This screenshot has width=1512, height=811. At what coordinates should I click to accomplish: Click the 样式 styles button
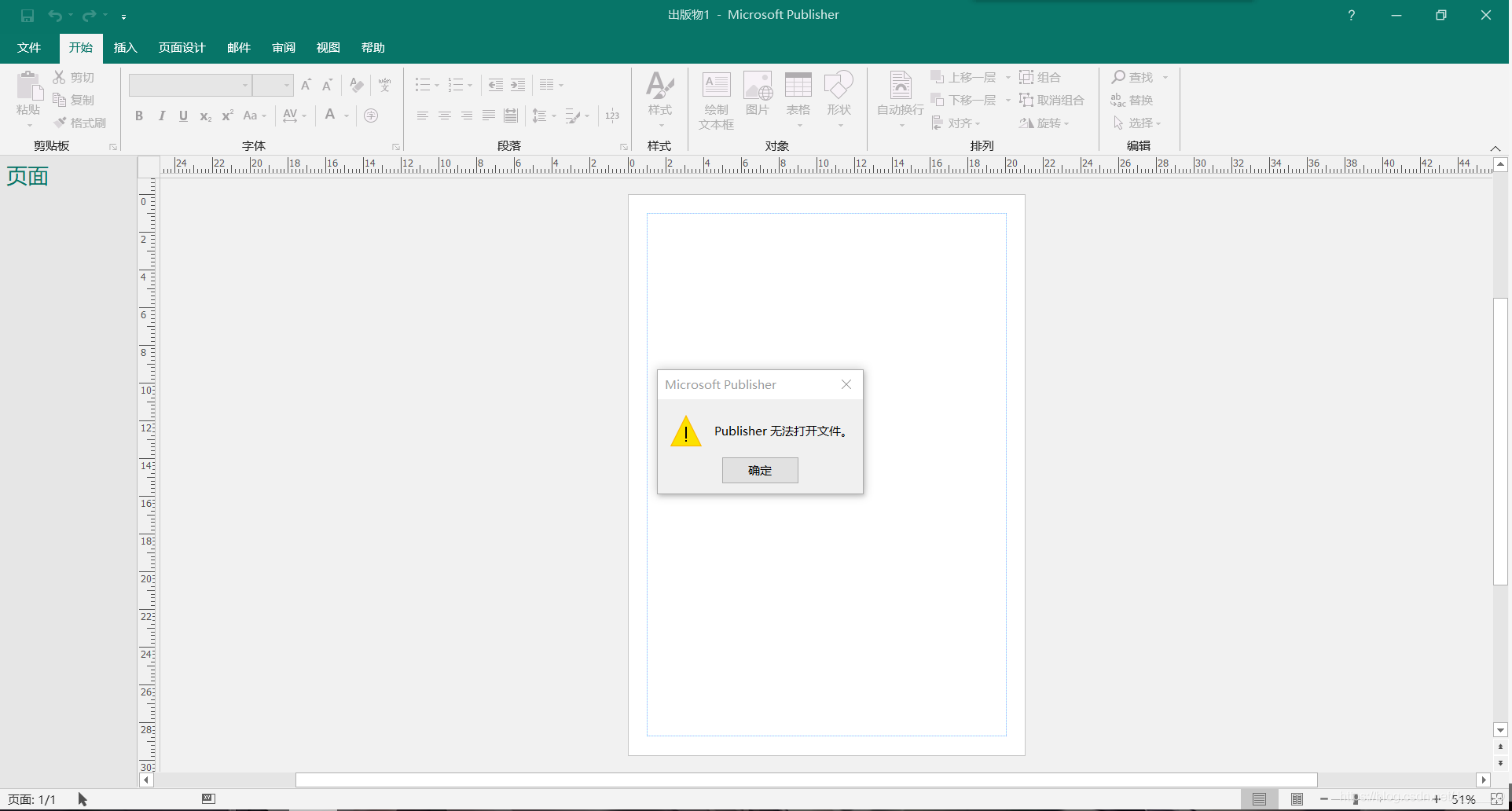660,100
